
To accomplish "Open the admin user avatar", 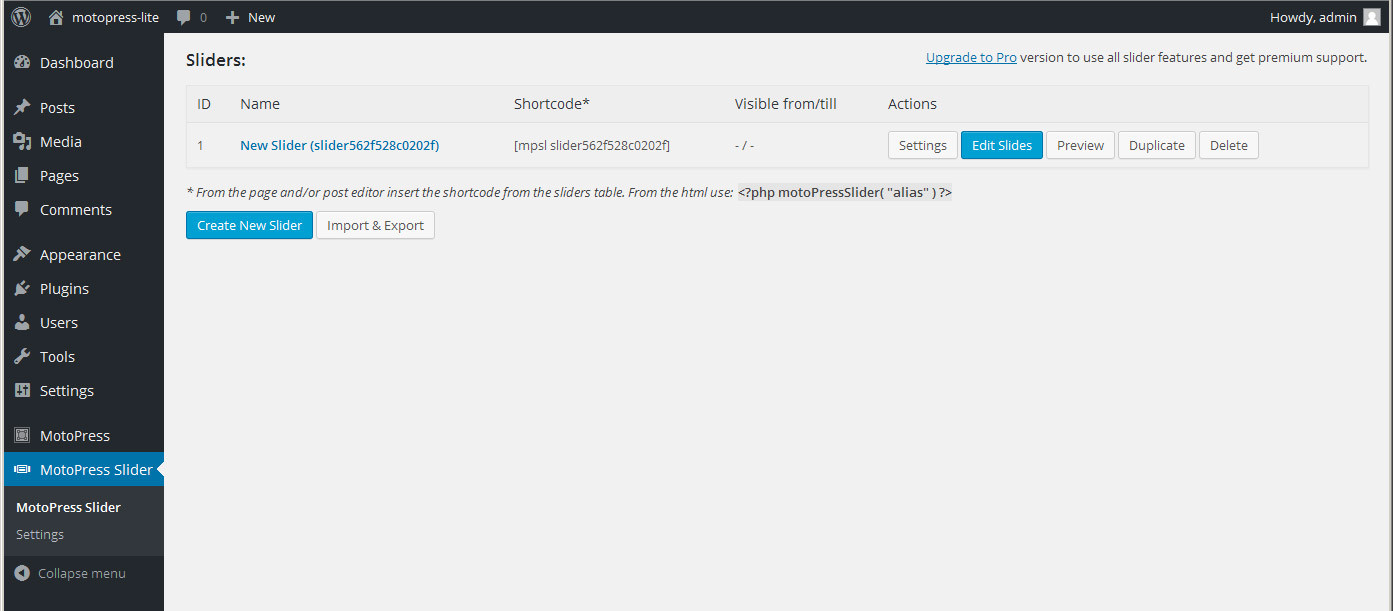I will [1372, 17].
